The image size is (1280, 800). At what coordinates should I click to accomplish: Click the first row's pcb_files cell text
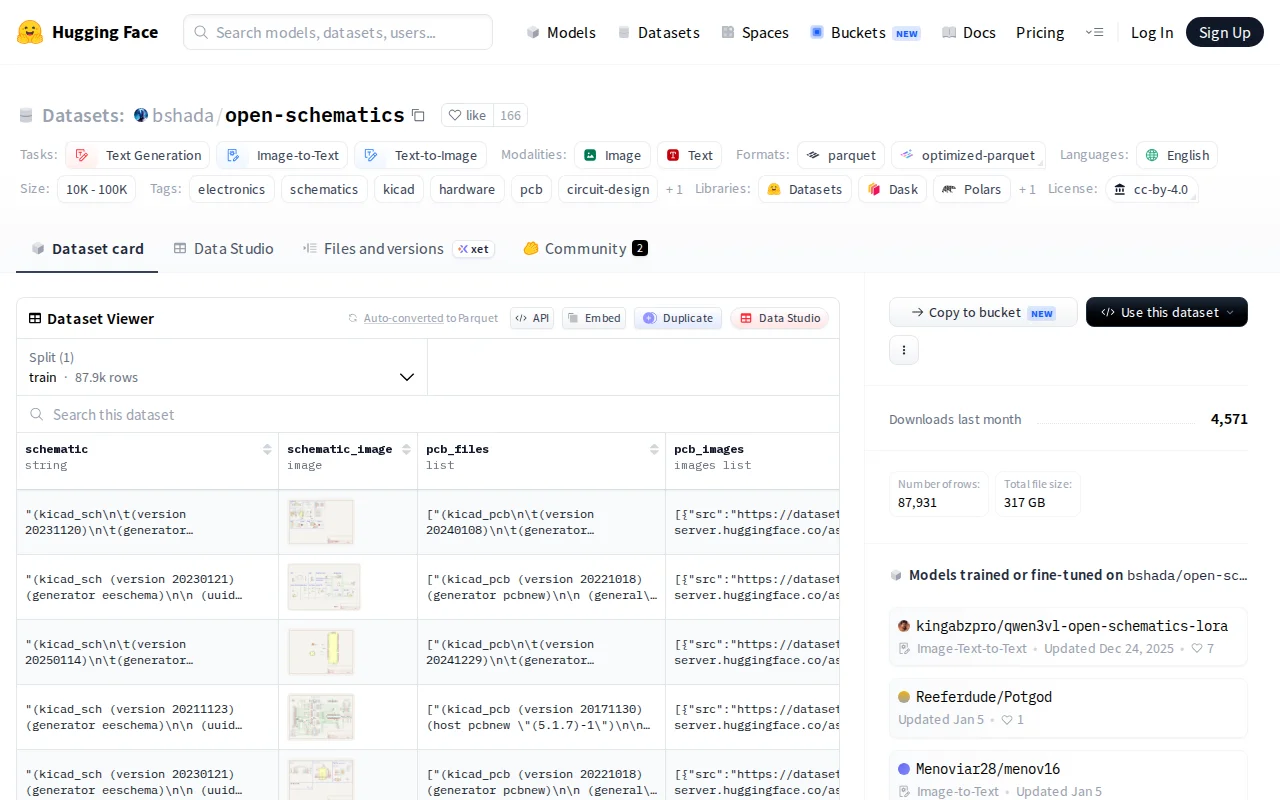[510, 522]
